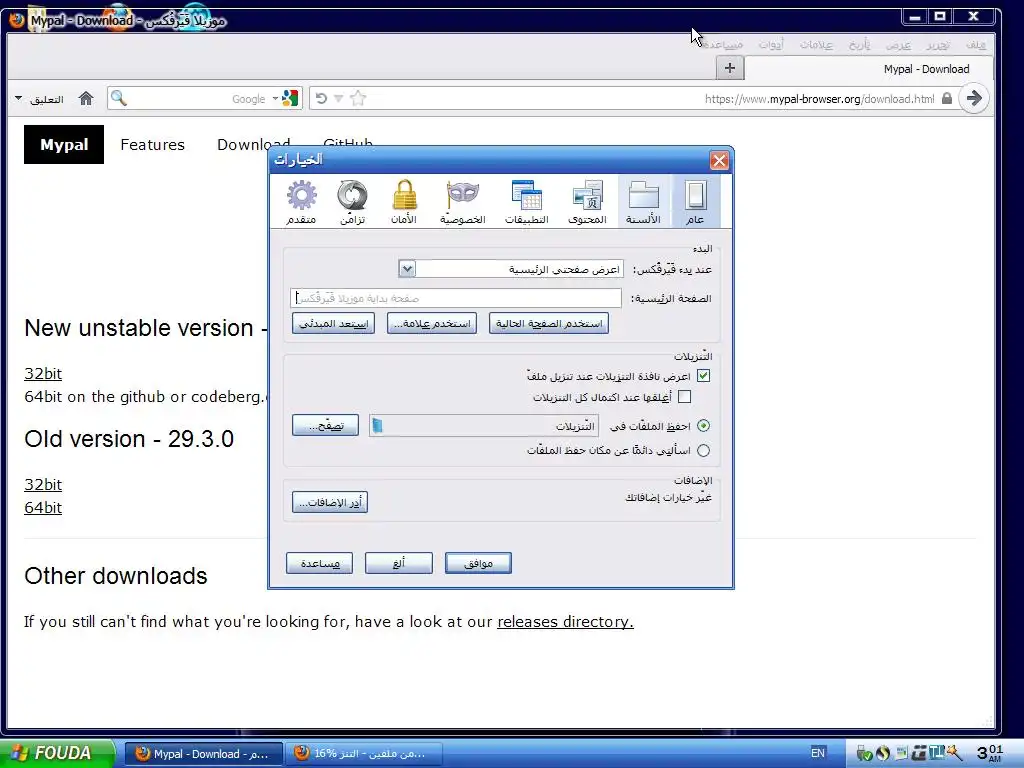The width and height of the screenshot is (1024, 768).
Task: Click Restore to Default (استعد المبدئي) button
Action: coord(333,323)
